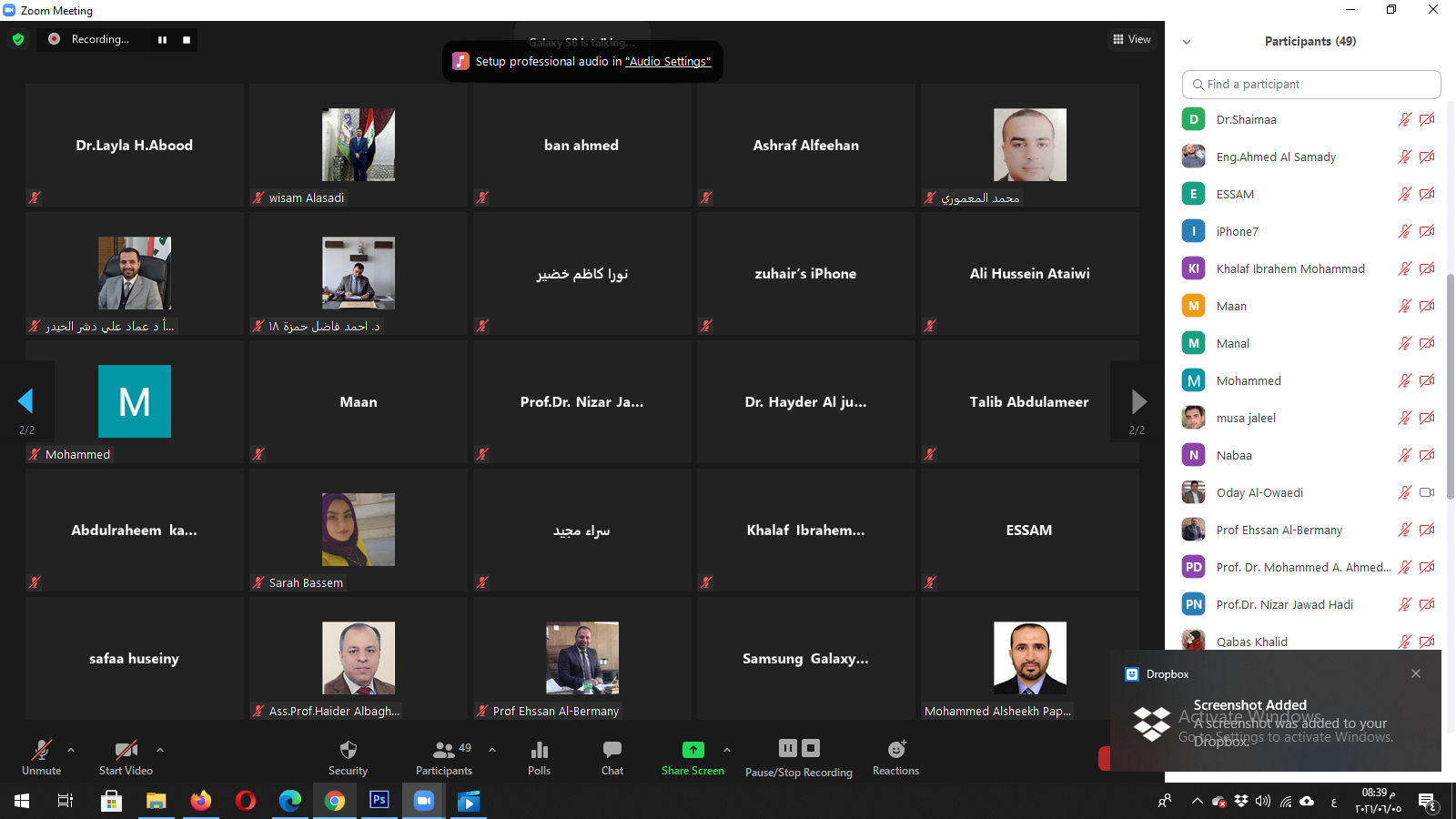Expand the audio options arrow beside Unmute
The width and height of the screenshot is (1456, 819).
click(x=71, y=750)
